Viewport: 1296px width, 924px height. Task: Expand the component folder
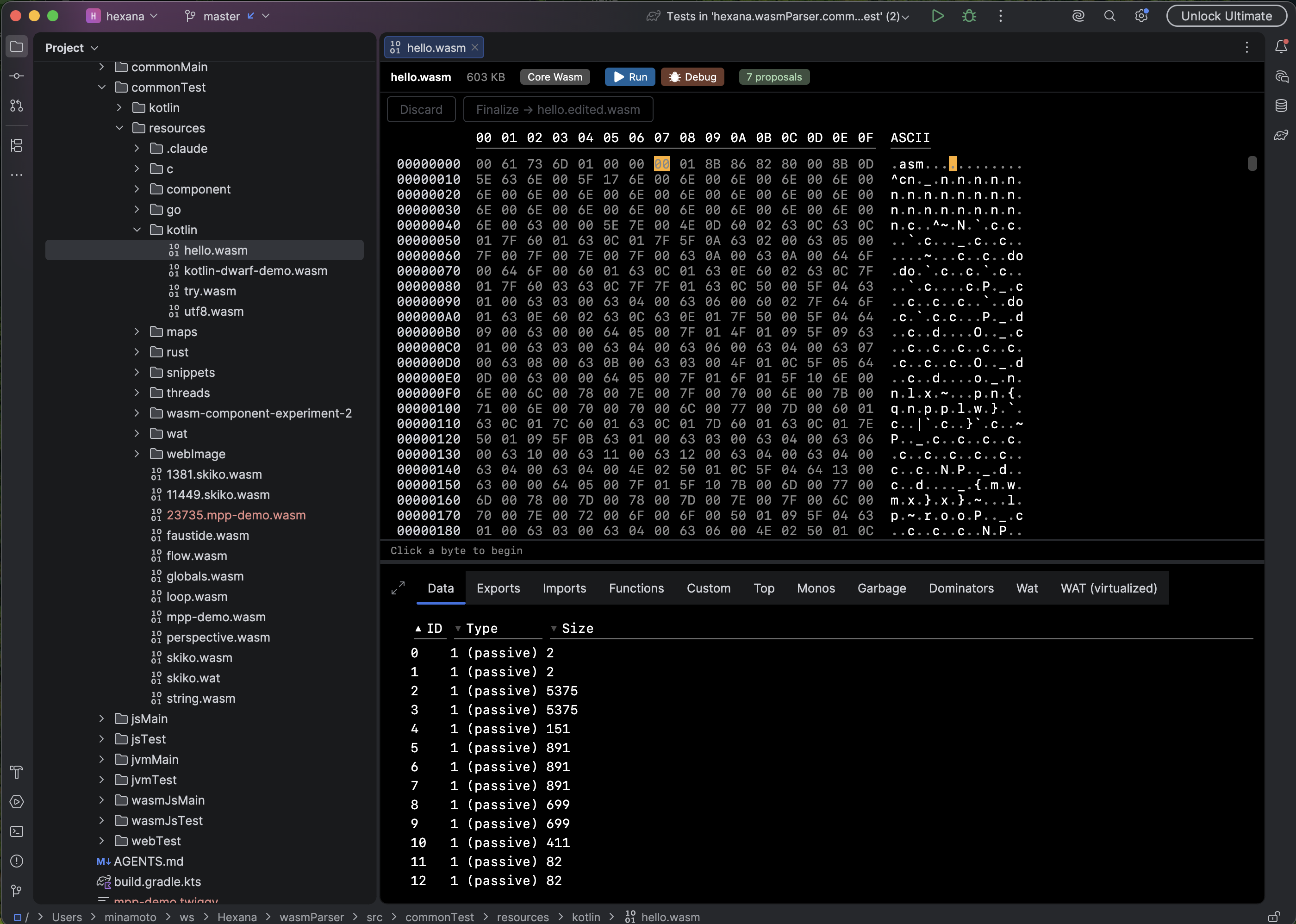[x=137, y=189]
